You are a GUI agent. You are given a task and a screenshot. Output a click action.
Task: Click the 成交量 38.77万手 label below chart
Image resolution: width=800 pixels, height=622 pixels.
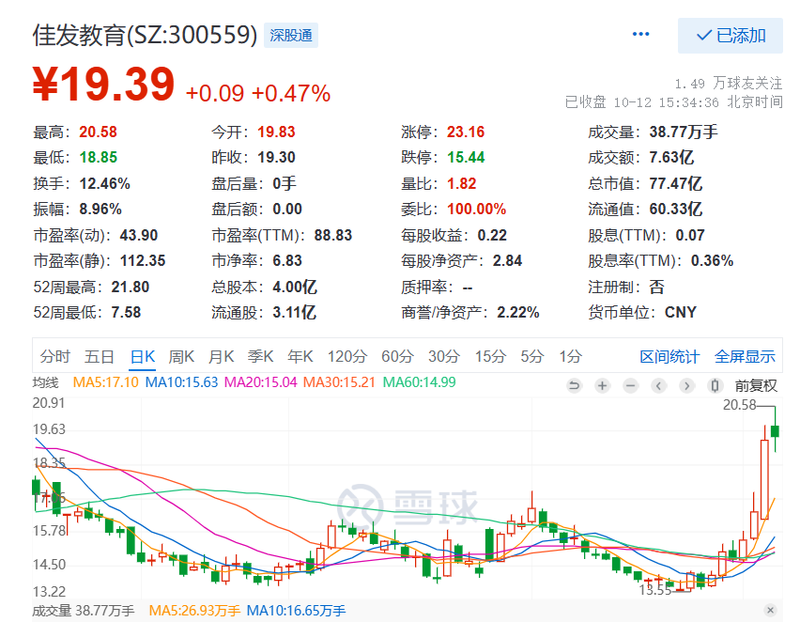(83, 610)
